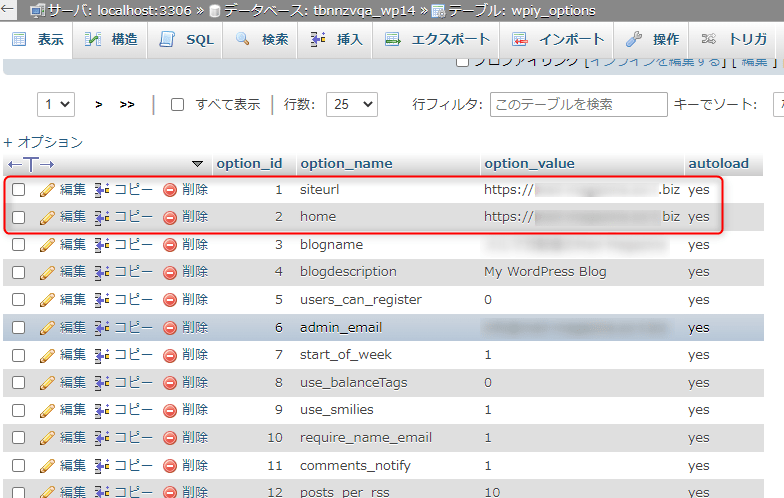This screenshot has height=498, width=784.
Task: Select the checkbox for users_can_register row
Action: coord(18,300)
